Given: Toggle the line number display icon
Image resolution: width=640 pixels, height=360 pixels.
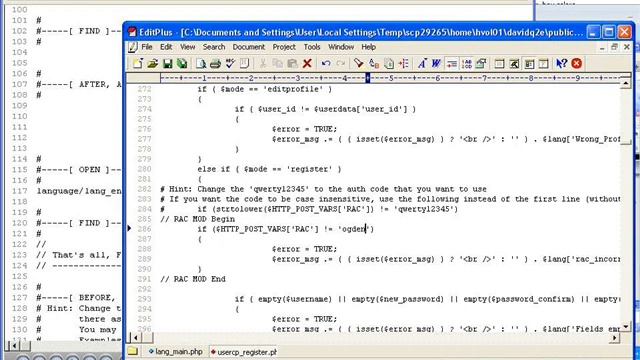Looking at the screenshot, I should 467,64.
